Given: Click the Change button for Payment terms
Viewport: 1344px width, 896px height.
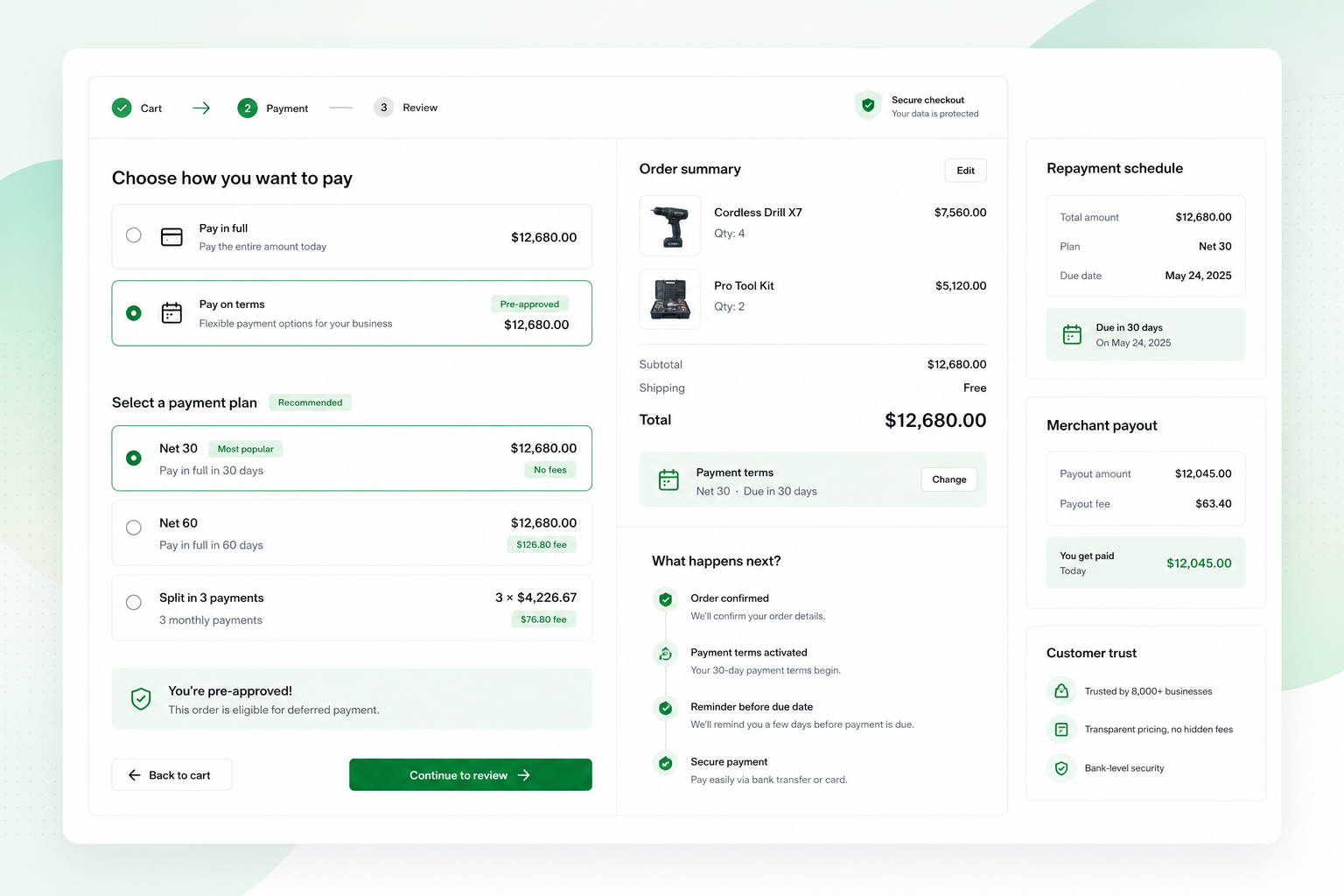Looking at the screenshot, I should point(949,479).
